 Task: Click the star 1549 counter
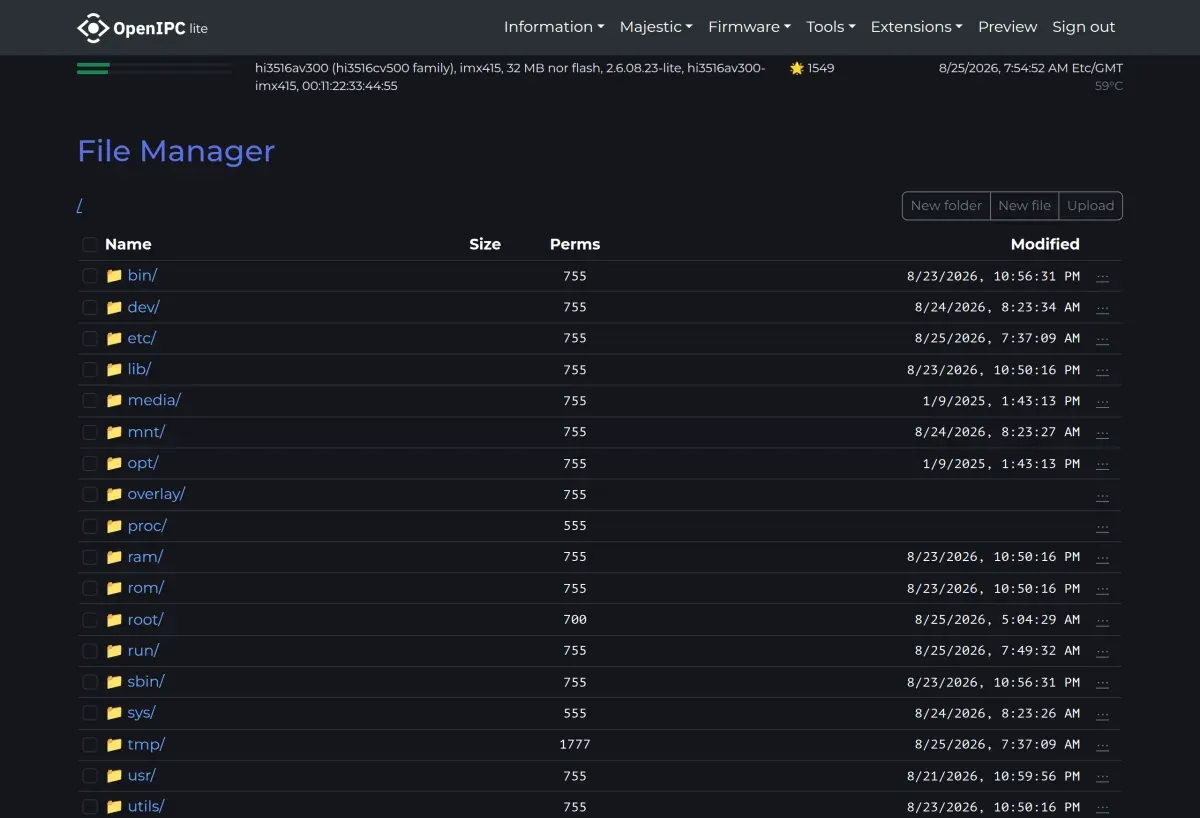(812, 68)
